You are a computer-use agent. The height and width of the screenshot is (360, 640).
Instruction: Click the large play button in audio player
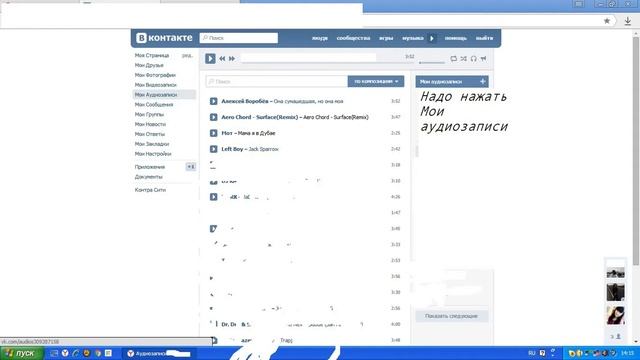click(210, 58)
